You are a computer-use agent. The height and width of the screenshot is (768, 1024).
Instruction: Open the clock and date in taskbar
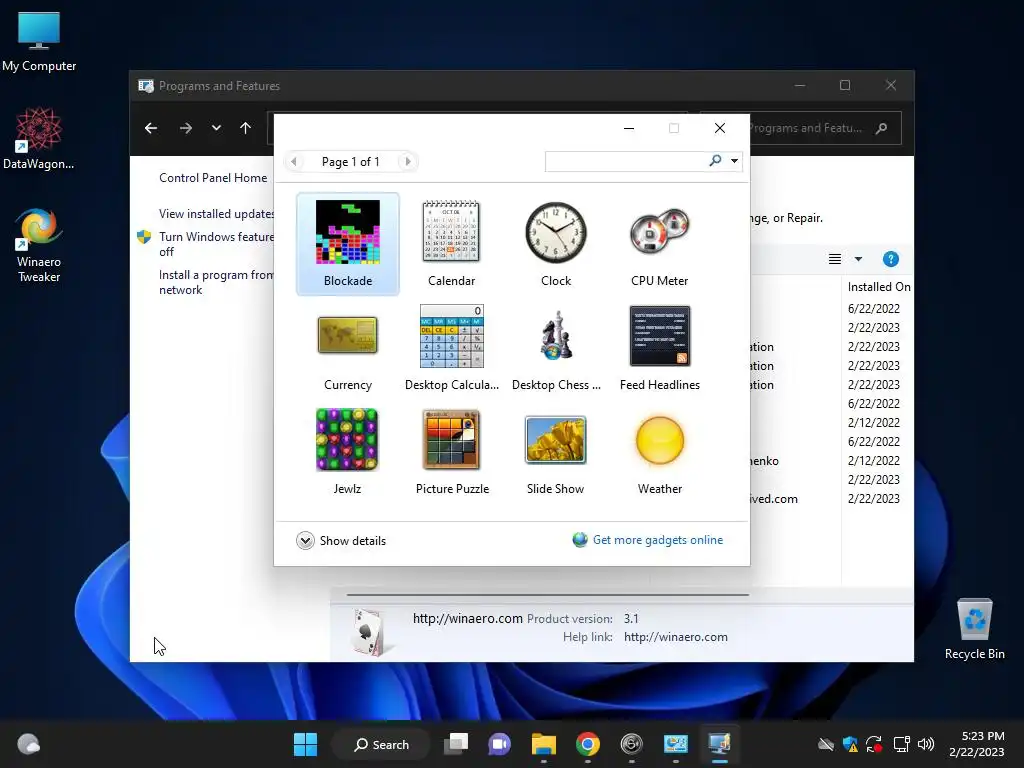pos(977,744)
